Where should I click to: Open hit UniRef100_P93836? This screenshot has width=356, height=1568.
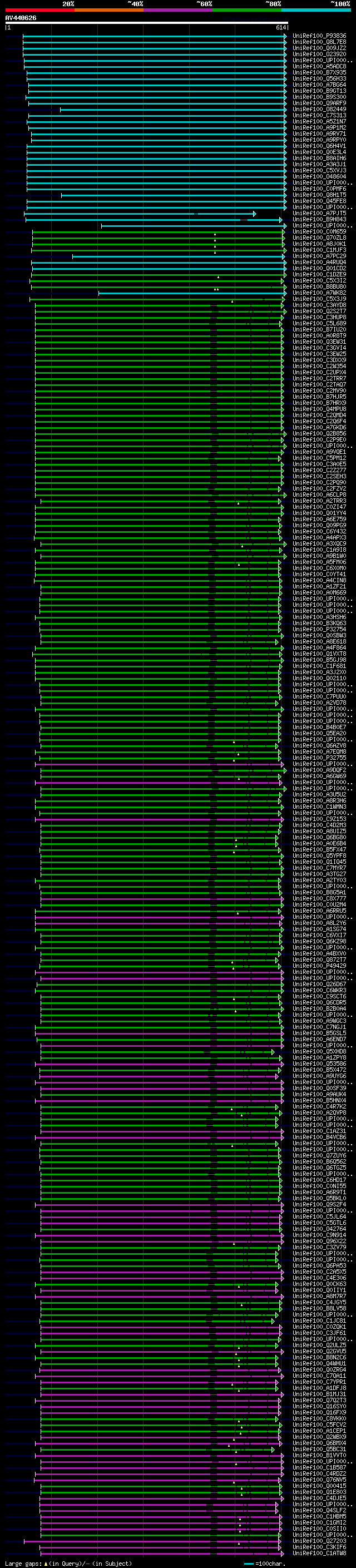319,36
